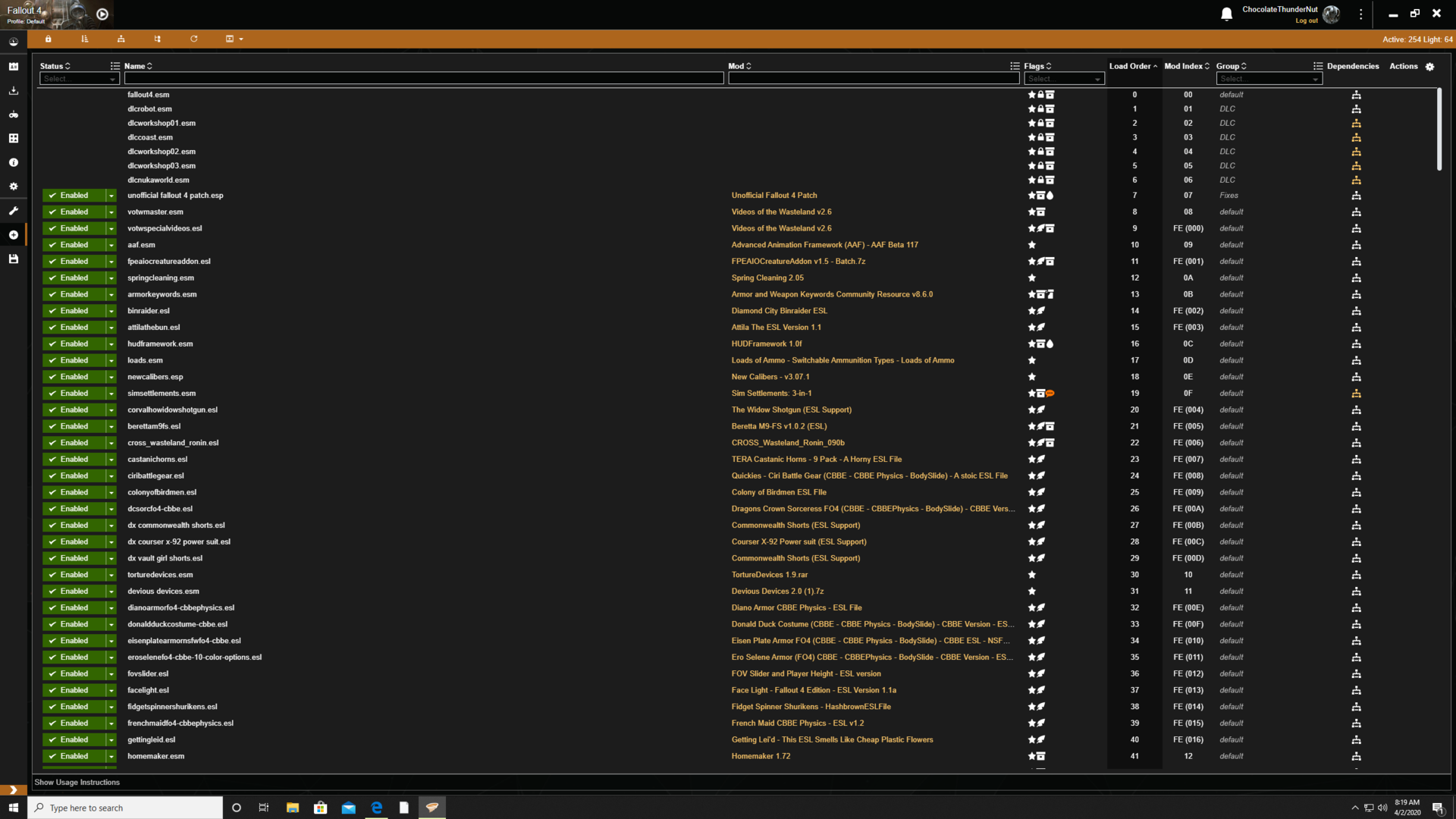
Task: Sort by the Mod Index column header
Action: 1187,67
